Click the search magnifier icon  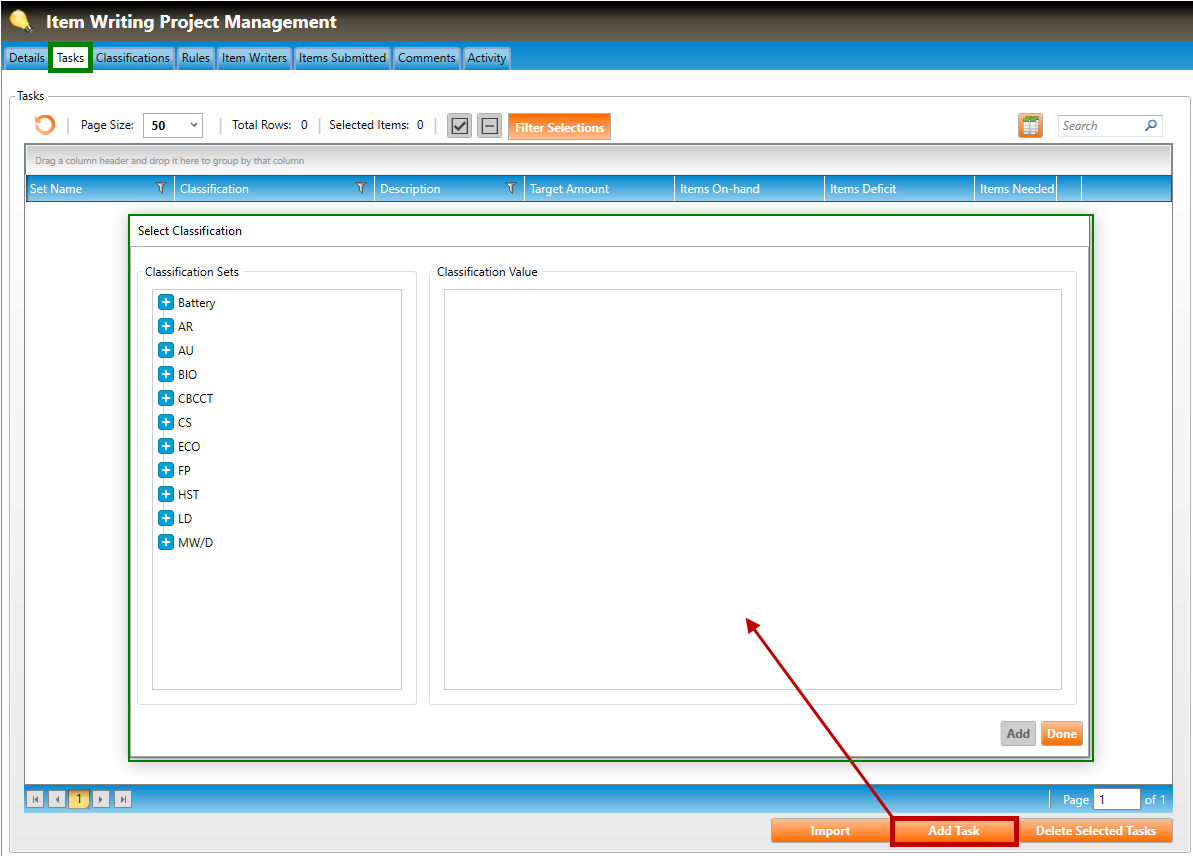[1151, 126]
